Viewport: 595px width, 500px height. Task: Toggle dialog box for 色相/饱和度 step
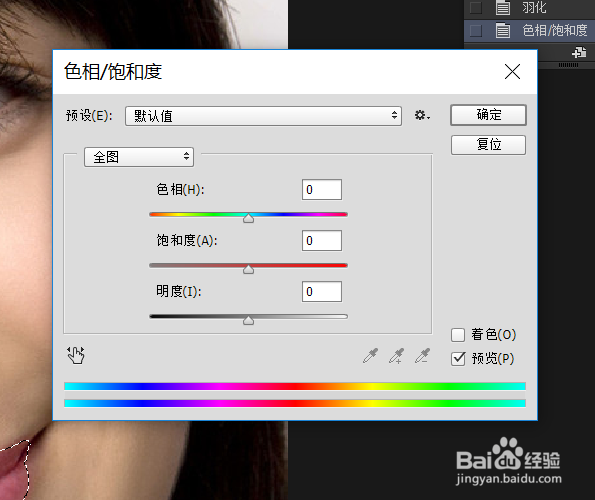(476, 30)
